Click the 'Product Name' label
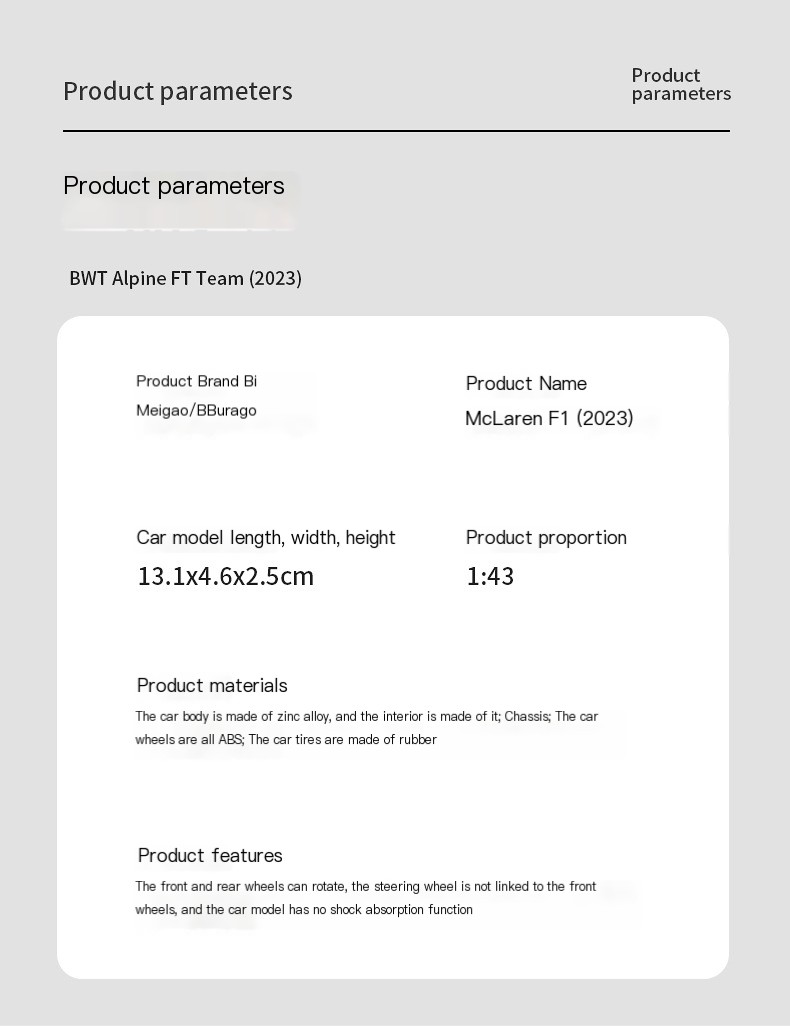This screenshot has height=1026, width=790. pyautogui.click(x=526, y=383)
